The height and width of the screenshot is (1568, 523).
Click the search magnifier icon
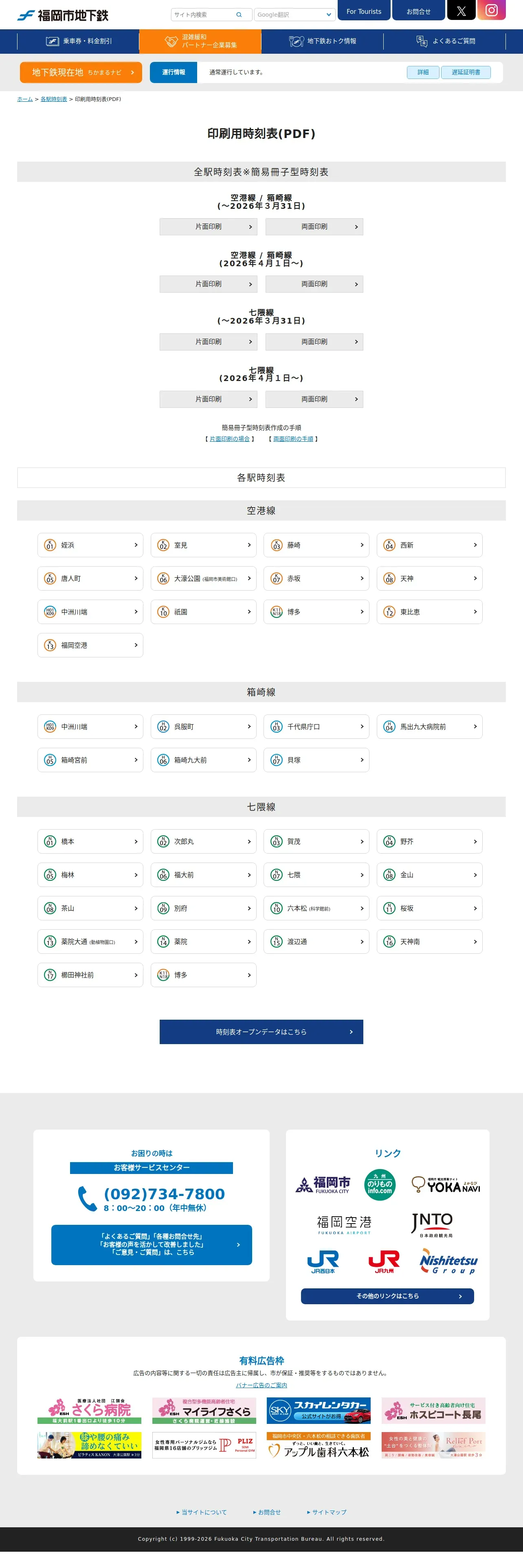(x=239, y=15)
